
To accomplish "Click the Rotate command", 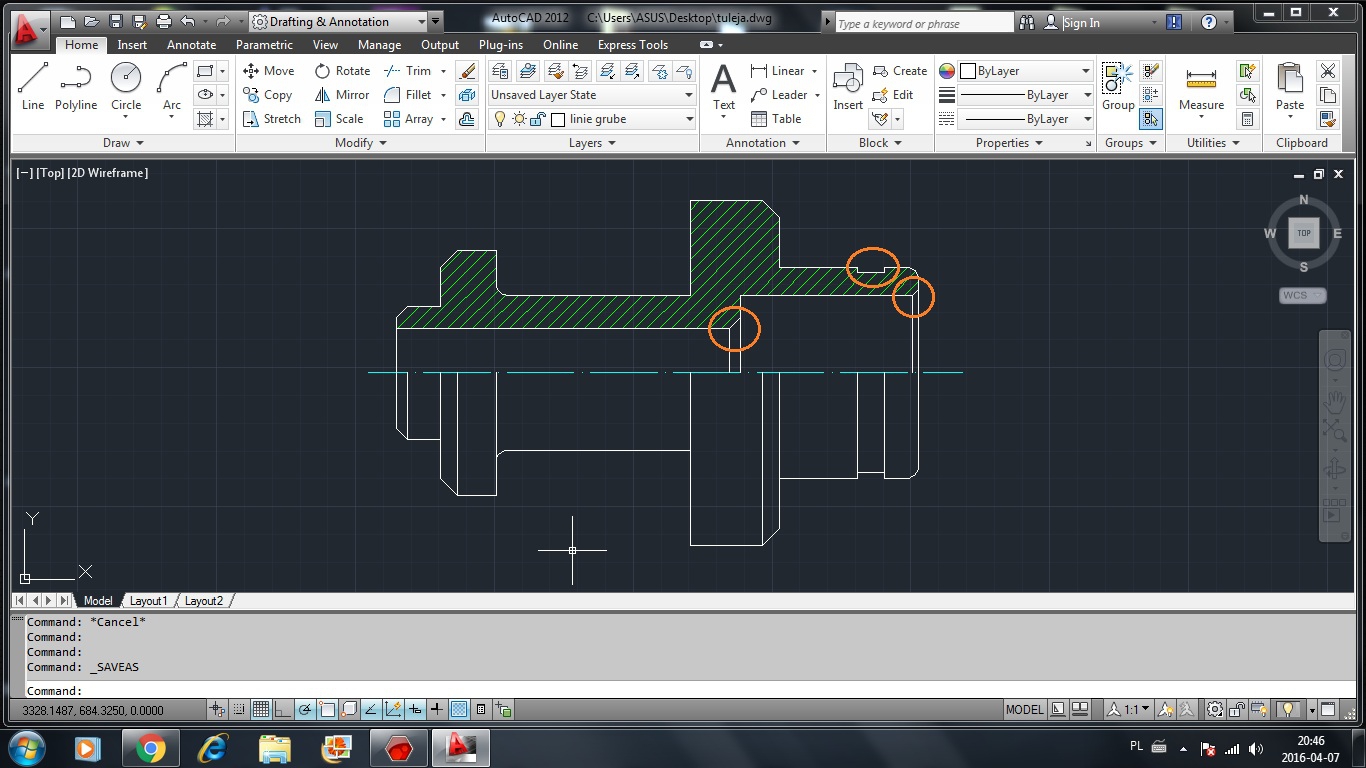I will click(x=342, y=71).
